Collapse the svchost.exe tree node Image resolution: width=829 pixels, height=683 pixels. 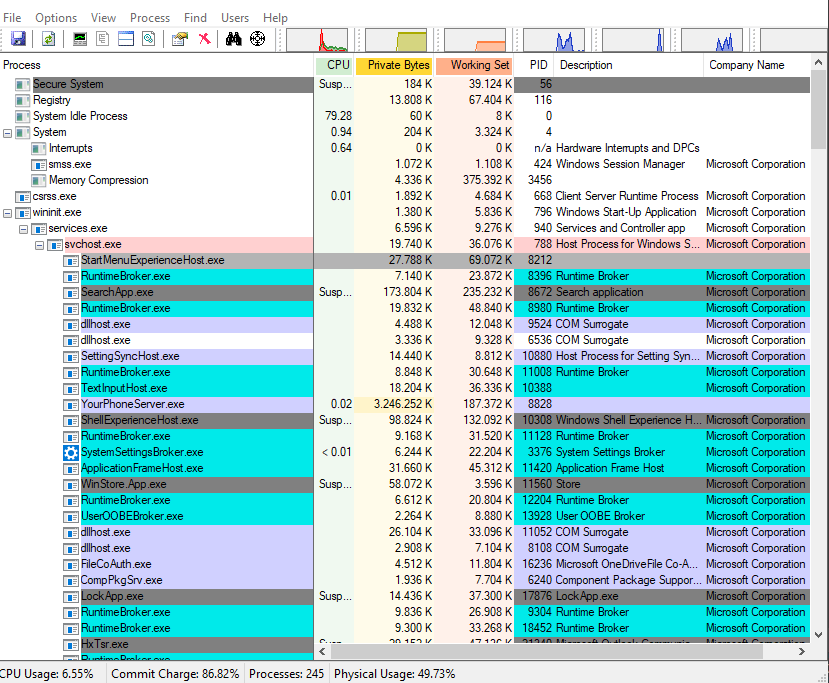click(x=39, y=245)
